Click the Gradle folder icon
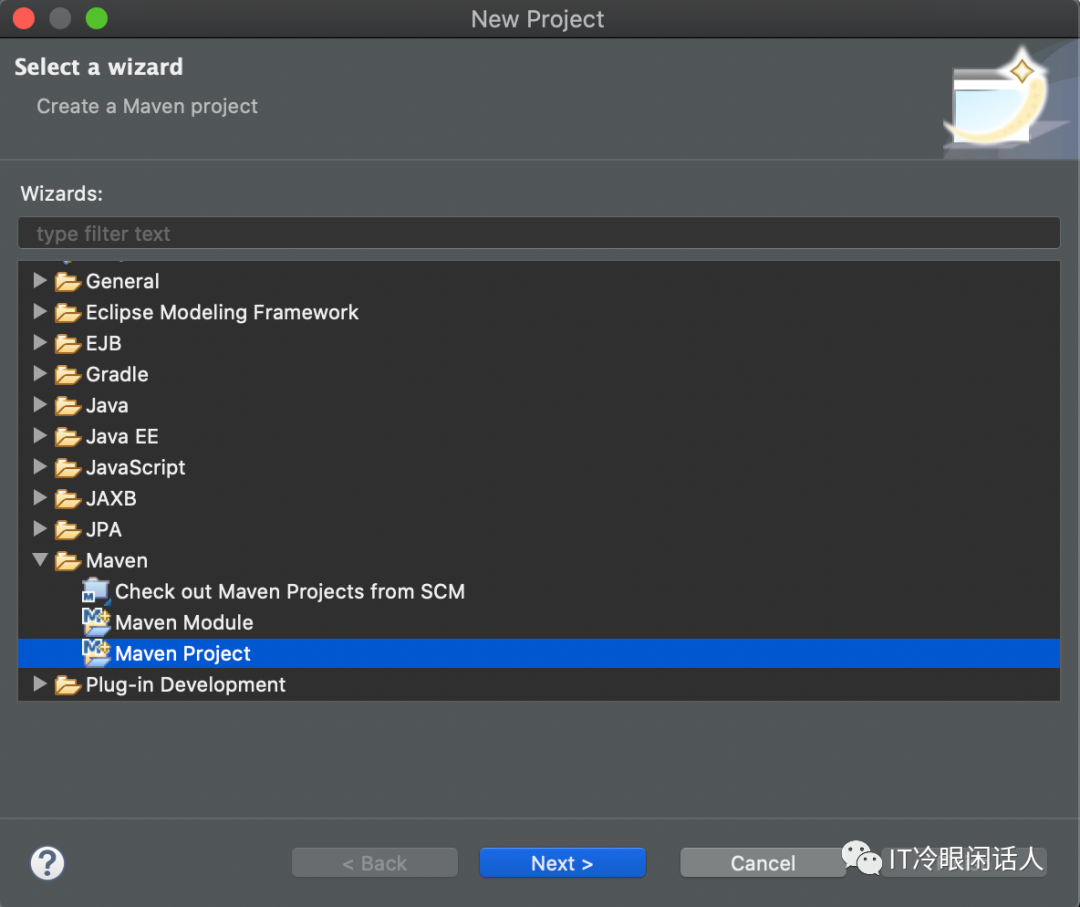This screenshot has width=1080, height=907. (x=68, y=375)
